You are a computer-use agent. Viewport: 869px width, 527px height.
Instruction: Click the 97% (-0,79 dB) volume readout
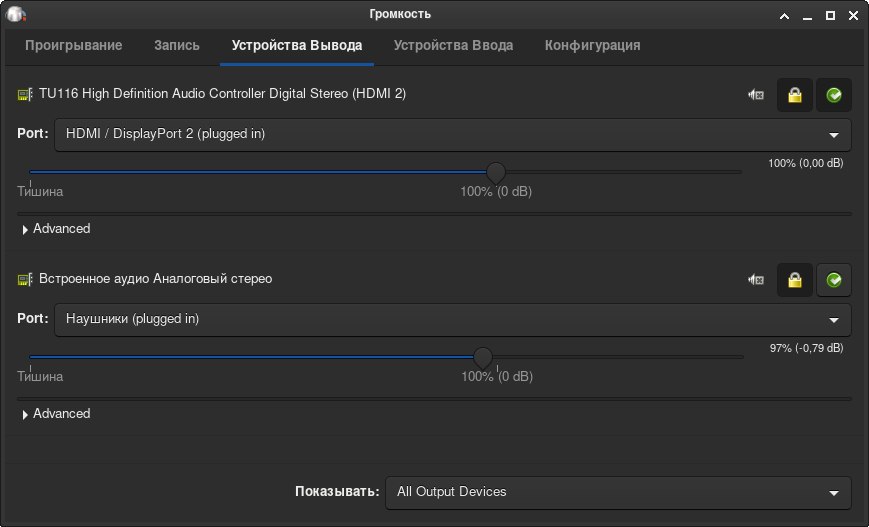tap(806, 349)
